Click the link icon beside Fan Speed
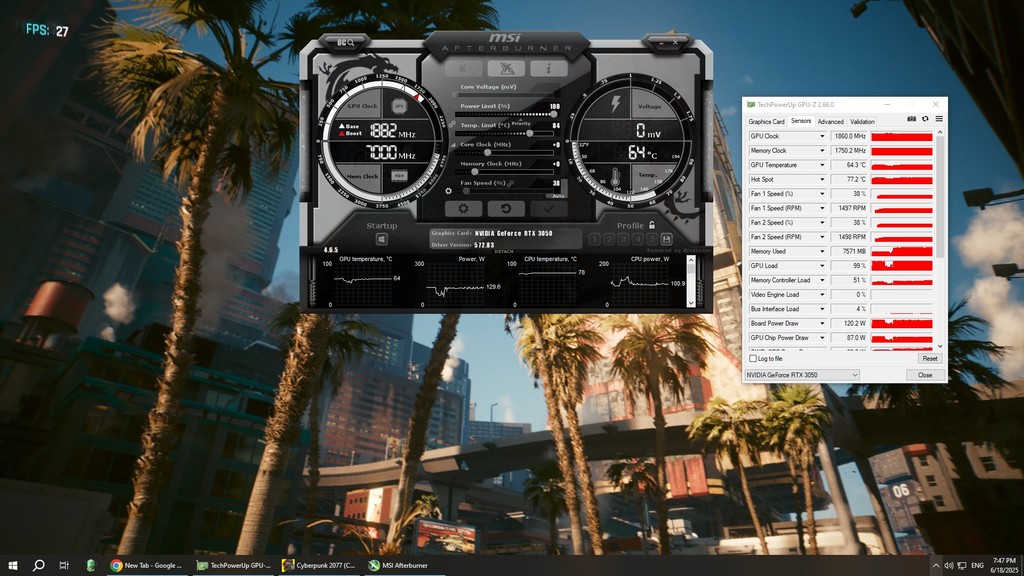Screen dimensions: 1024x576 tap(510, 184)
